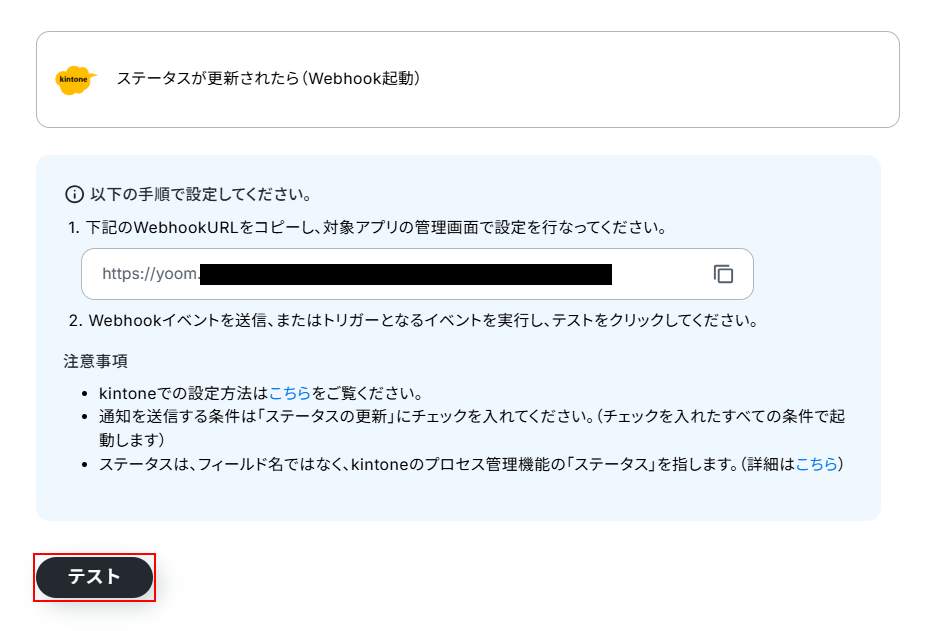Click the 以下の手順で設定してください text

201,194
